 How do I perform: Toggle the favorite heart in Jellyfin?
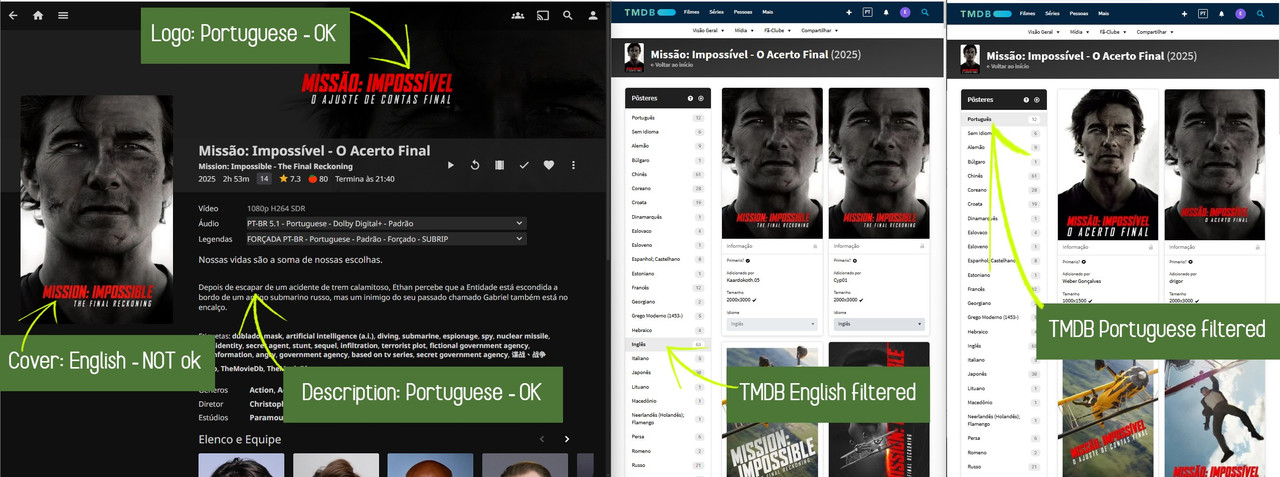tap(549, 165)
